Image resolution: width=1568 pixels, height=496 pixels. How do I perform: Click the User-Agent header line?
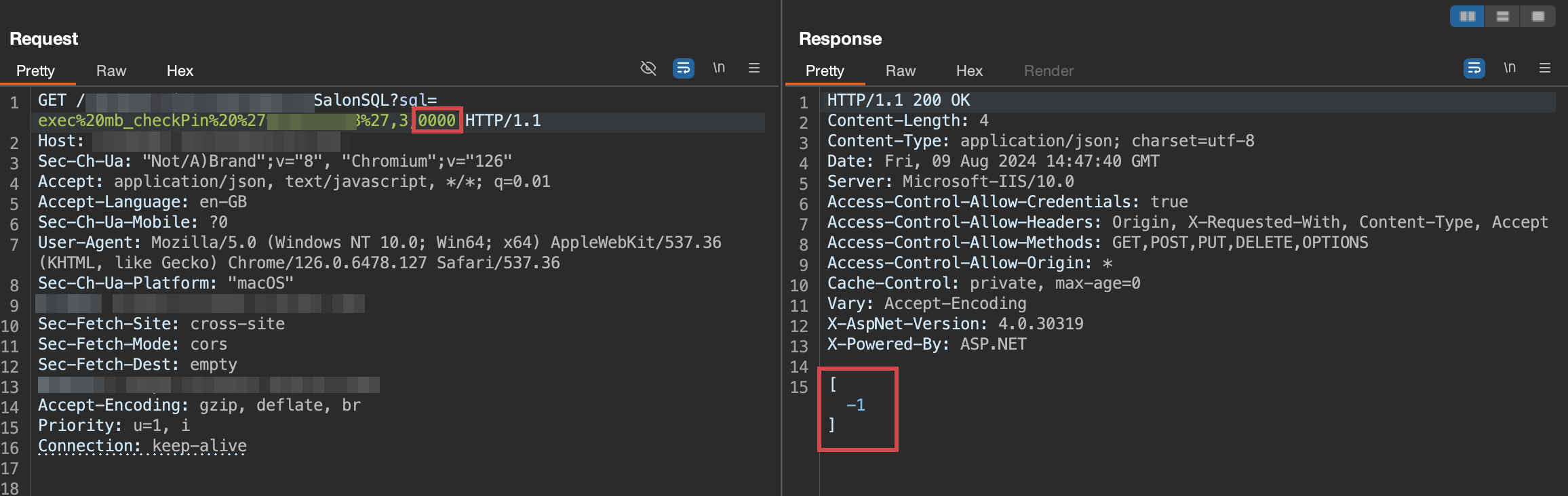[380, 253]
